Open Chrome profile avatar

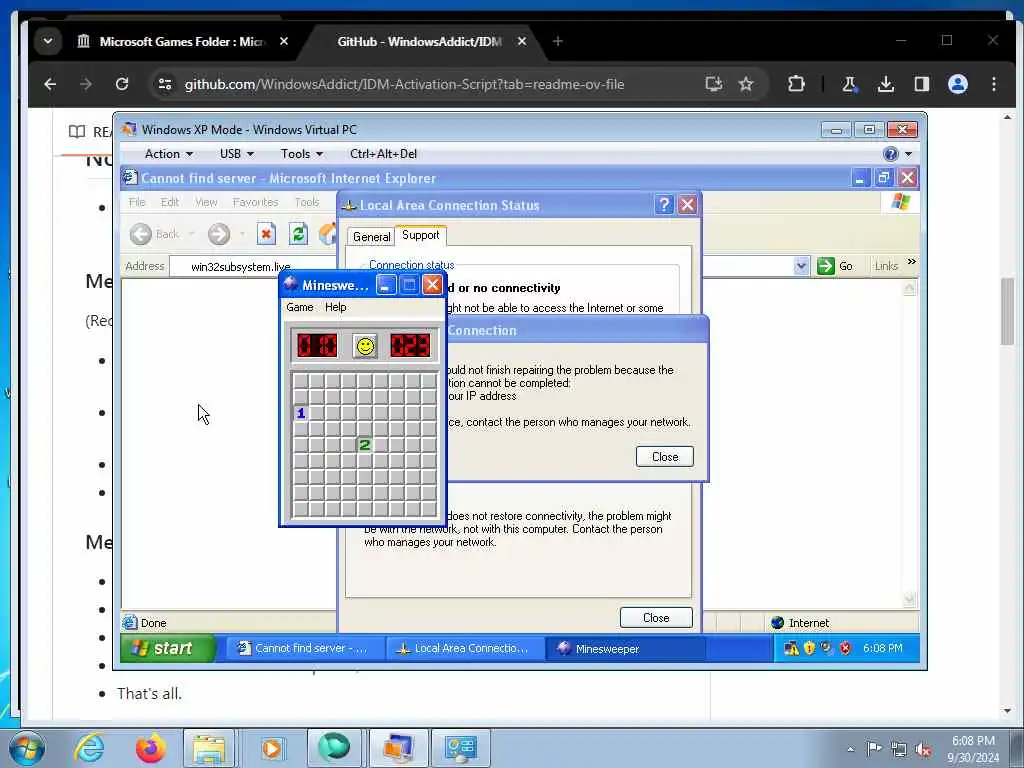coord(957,84)
